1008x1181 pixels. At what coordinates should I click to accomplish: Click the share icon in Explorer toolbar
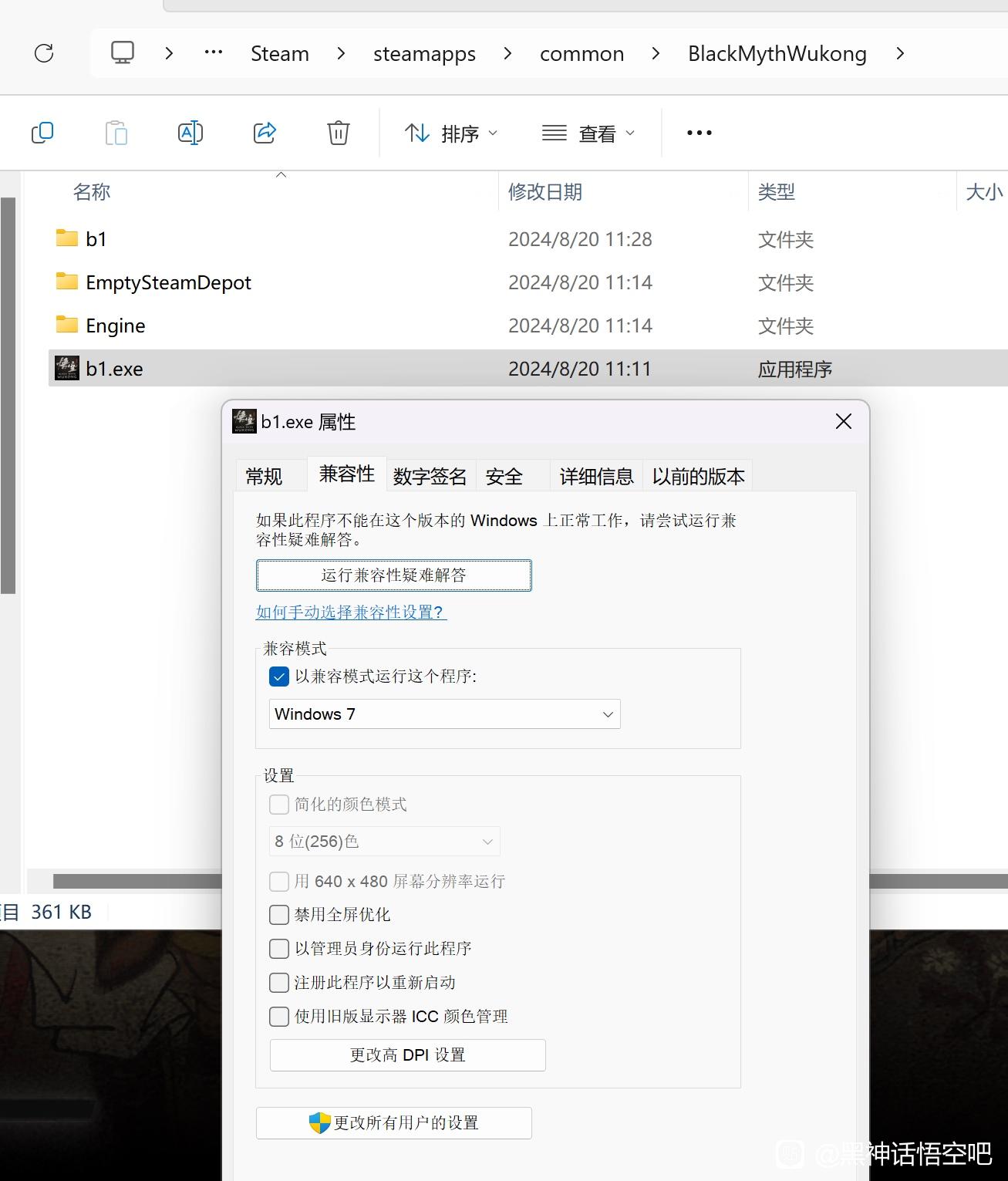265,133
